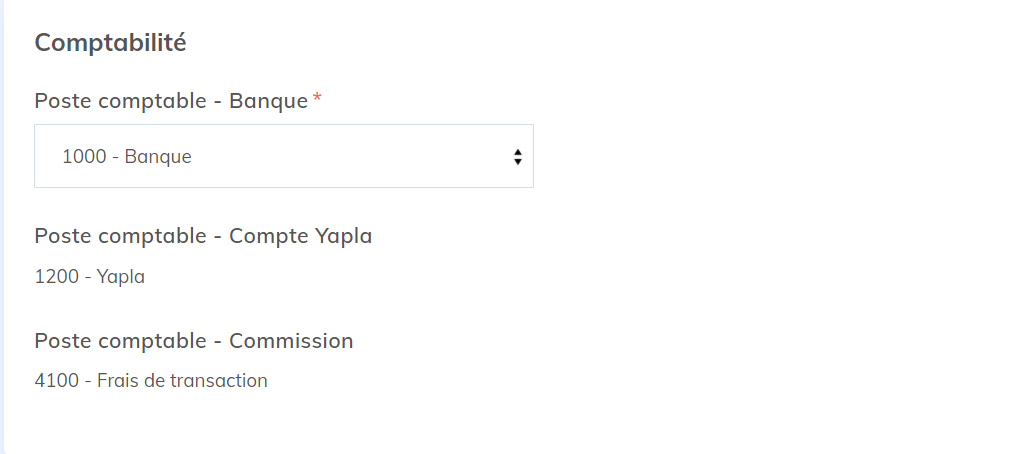Image resolution: width=1020 pixels, height=454 pixels.
Task: Click the Comptabilité section heading
Action: [x=110, y=43]
